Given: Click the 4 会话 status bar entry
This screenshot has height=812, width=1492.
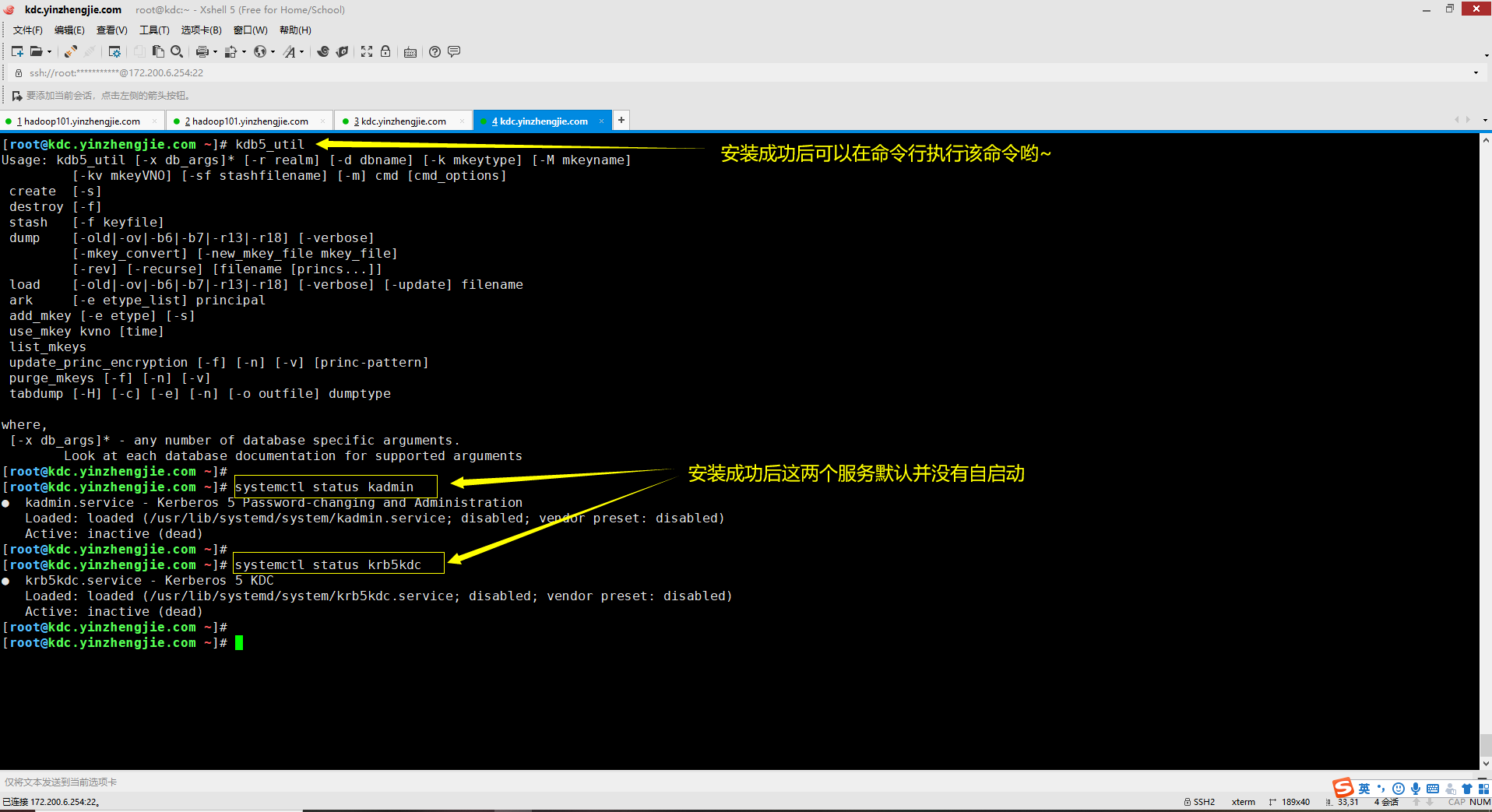Looking at the screenshot, I should coord(1386,802).
